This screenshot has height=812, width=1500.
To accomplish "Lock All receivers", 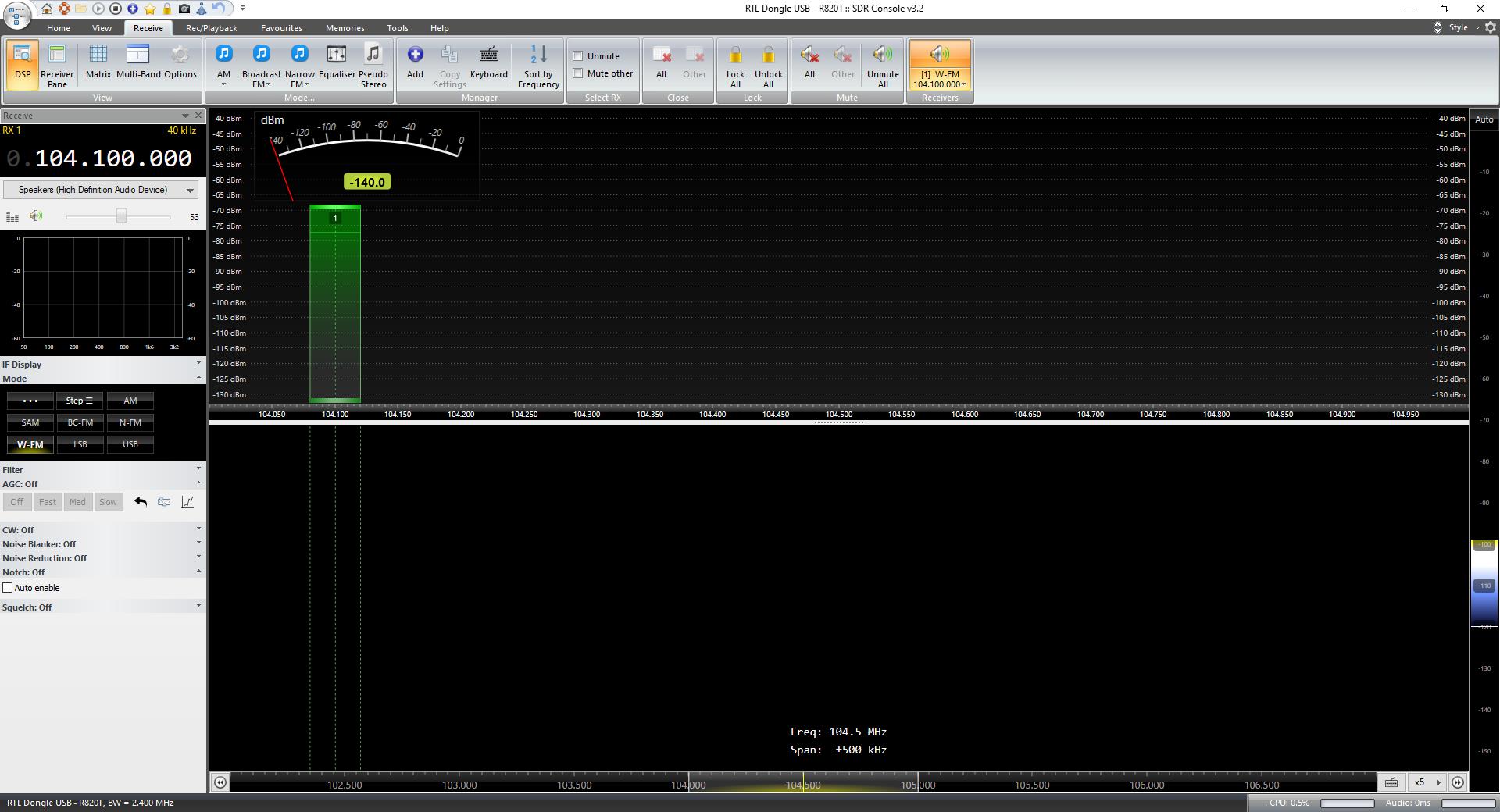I will pyautogui.click(x=735, y=65).
